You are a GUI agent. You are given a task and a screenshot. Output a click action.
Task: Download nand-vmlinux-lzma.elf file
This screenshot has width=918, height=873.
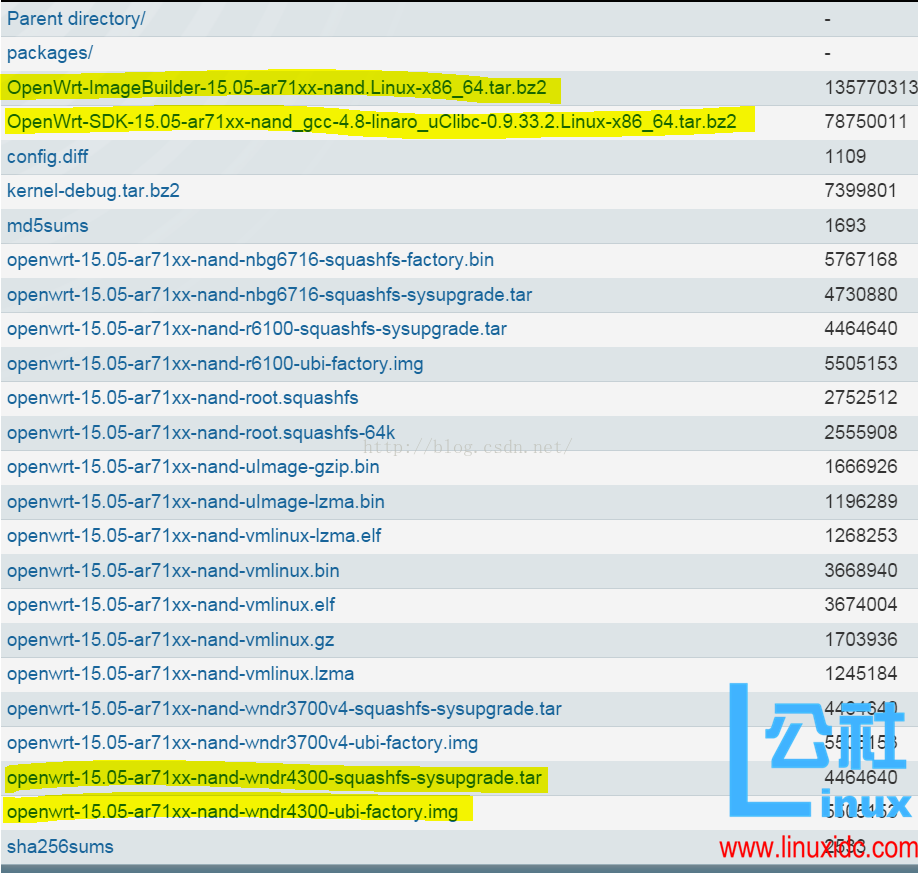tap(194, 536)
